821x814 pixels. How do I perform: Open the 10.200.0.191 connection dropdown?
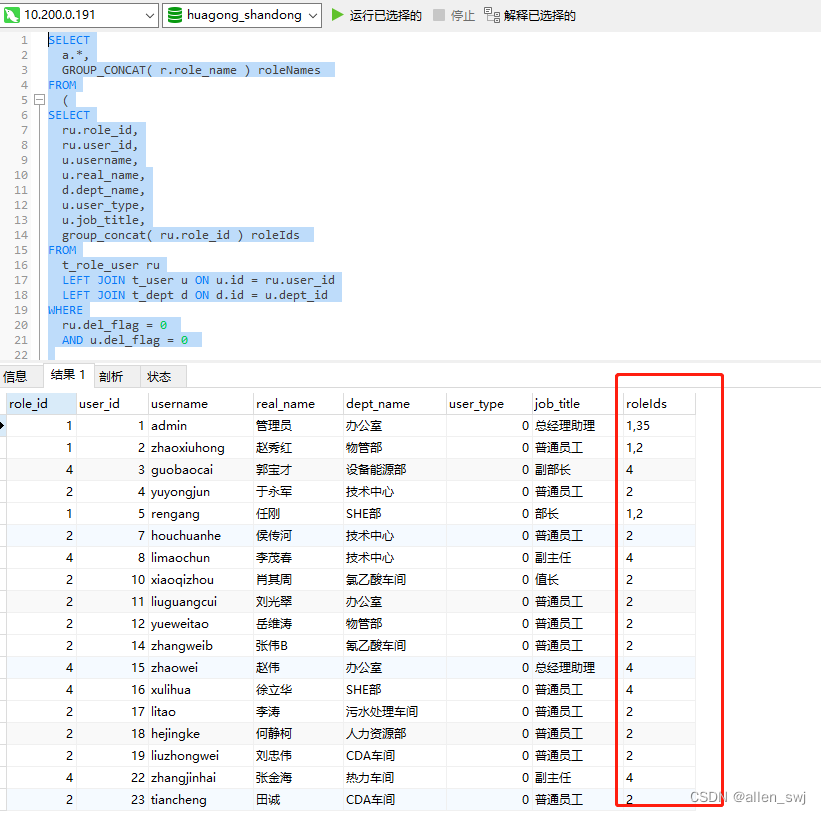(149, 15)
